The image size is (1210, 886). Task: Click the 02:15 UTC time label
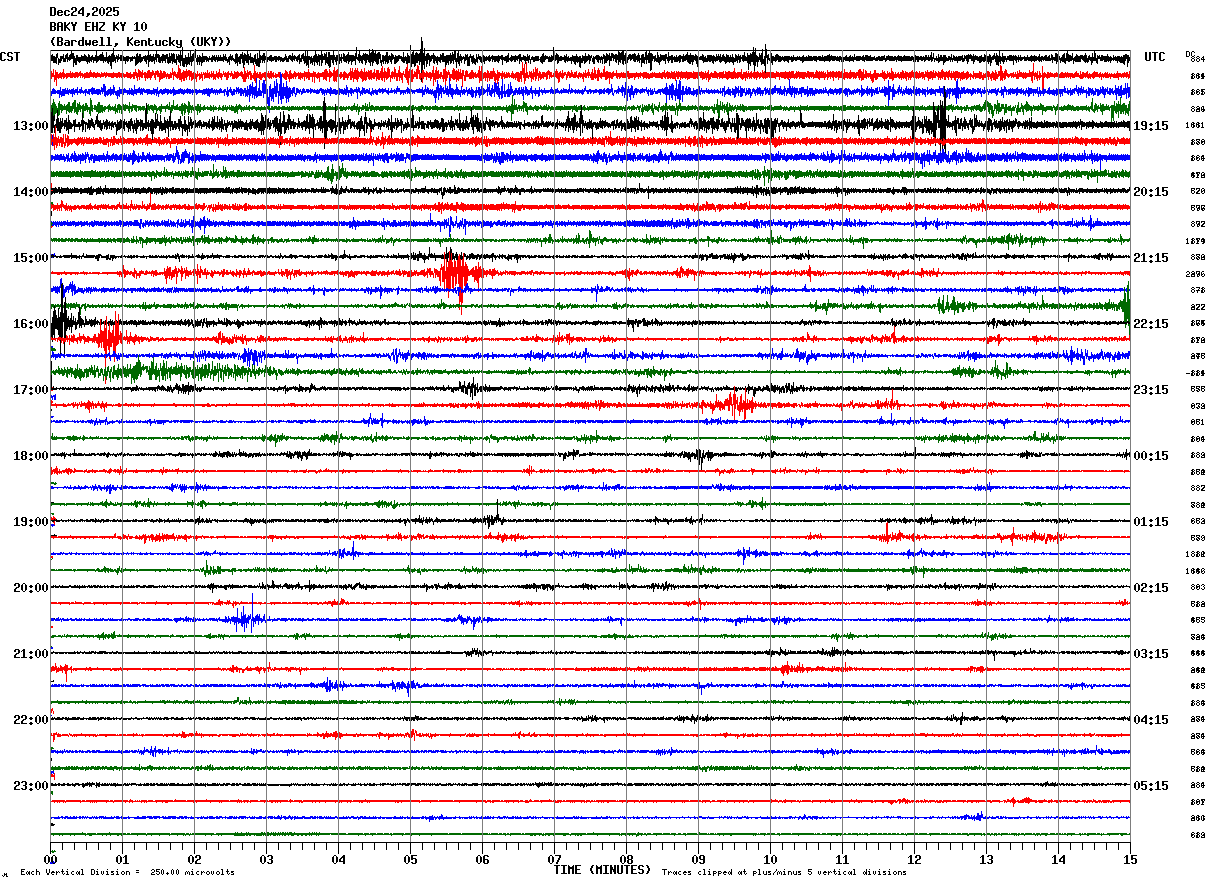click(1150, 588)
